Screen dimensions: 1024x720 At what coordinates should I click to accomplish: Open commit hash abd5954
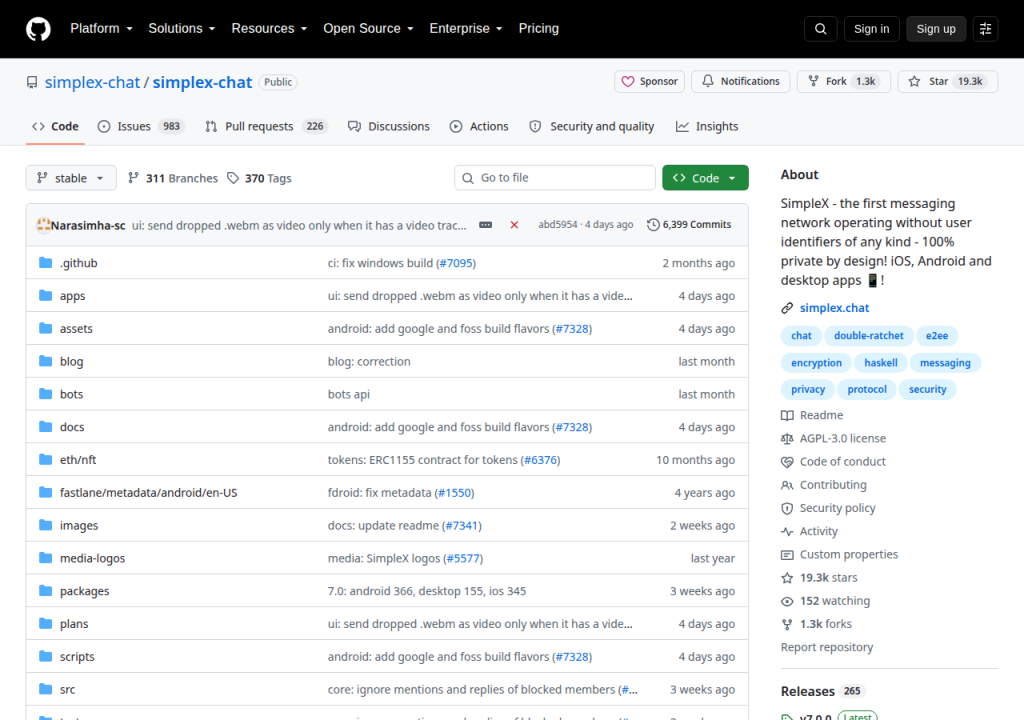coord(558,225)
